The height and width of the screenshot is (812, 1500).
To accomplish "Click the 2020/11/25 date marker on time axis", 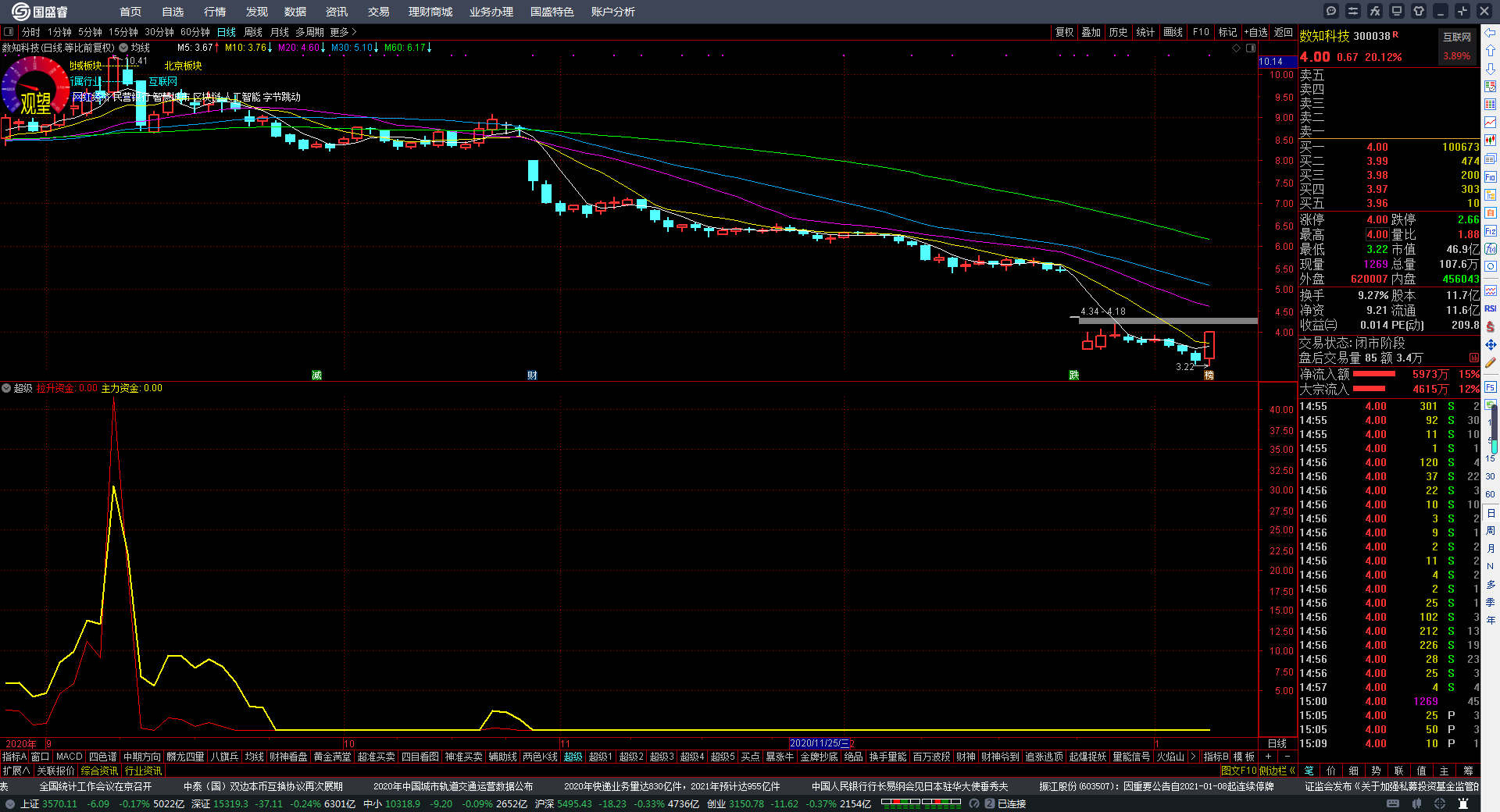I will point(820,743).
